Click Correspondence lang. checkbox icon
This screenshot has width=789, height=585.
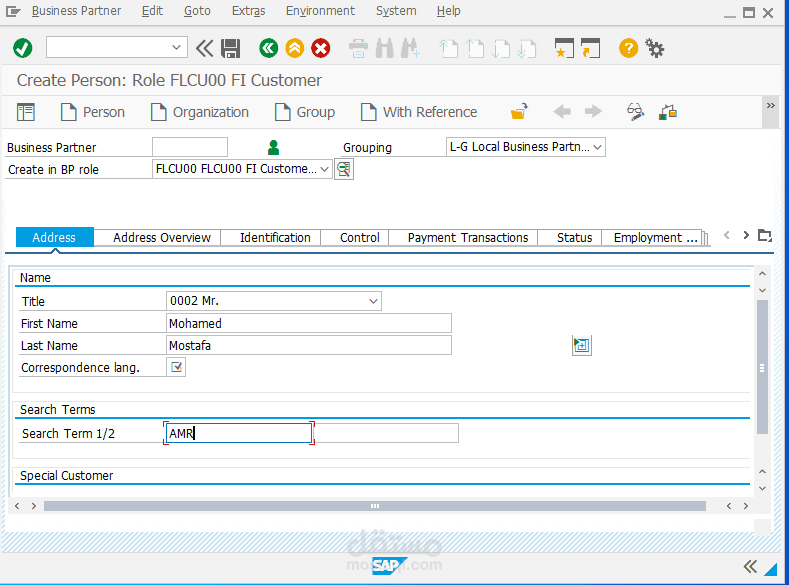point(176,367)
